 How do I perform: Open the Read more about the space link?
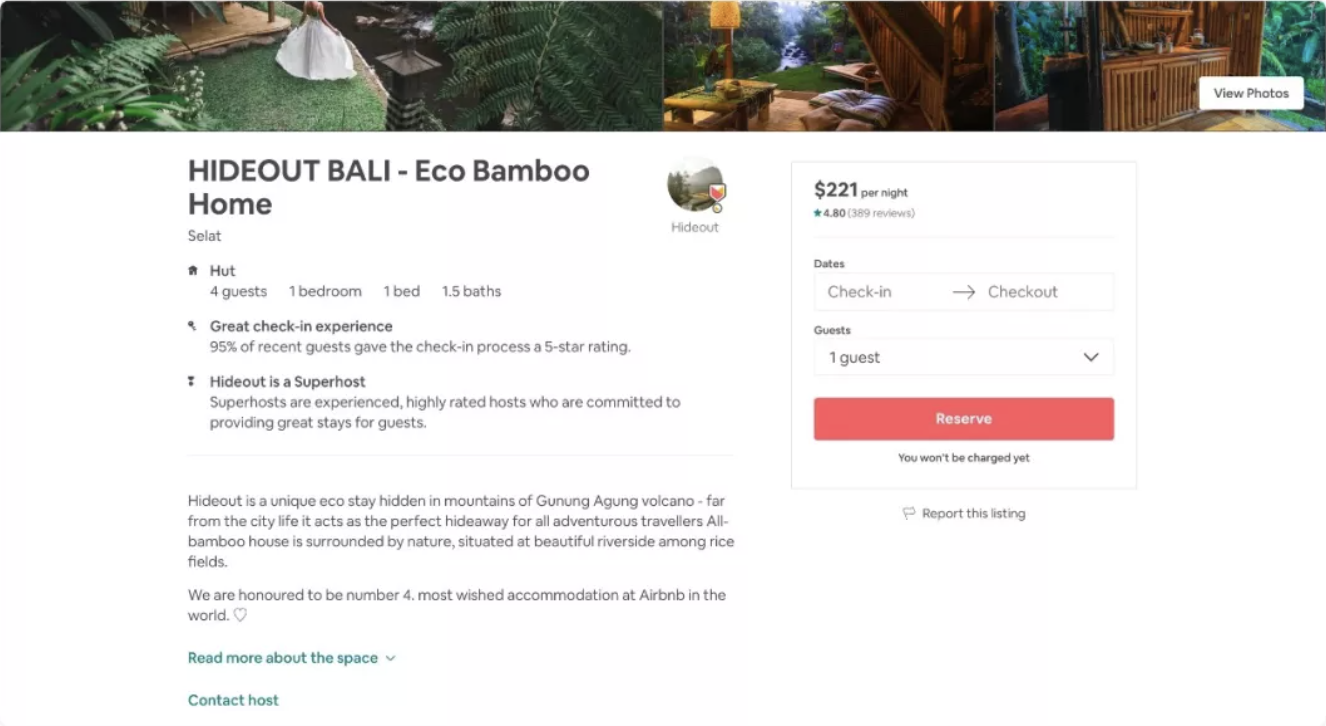pos(283,658)
